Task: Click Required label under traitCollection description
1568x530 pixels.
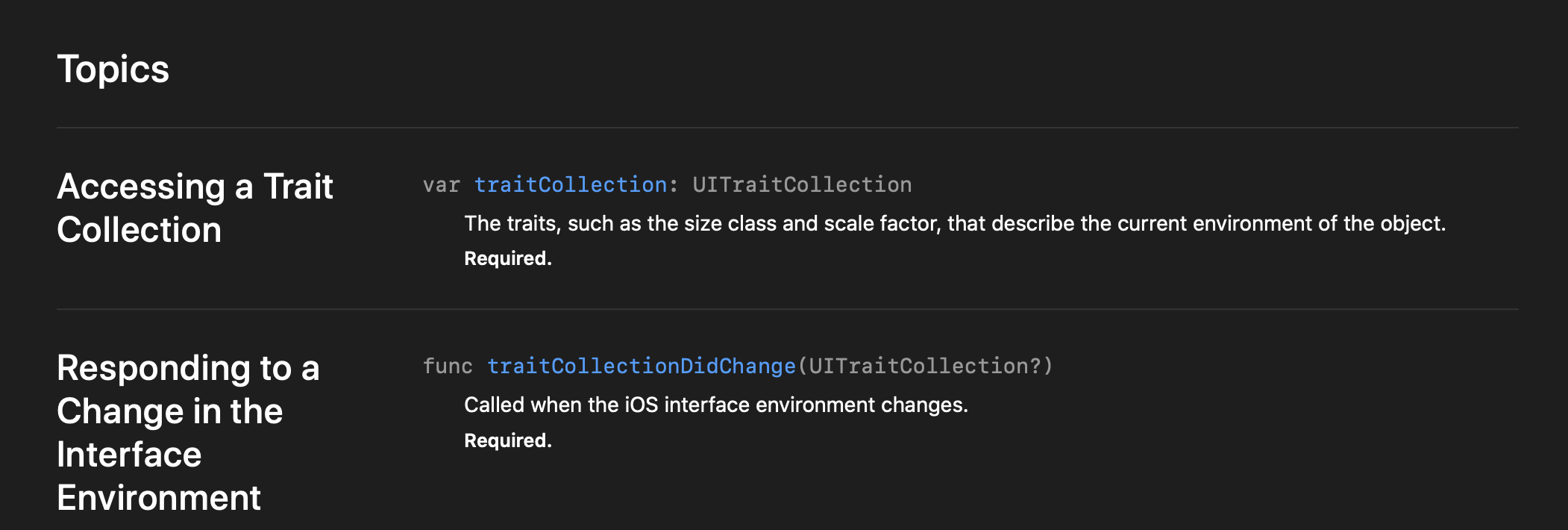Action: click(508, 258)
